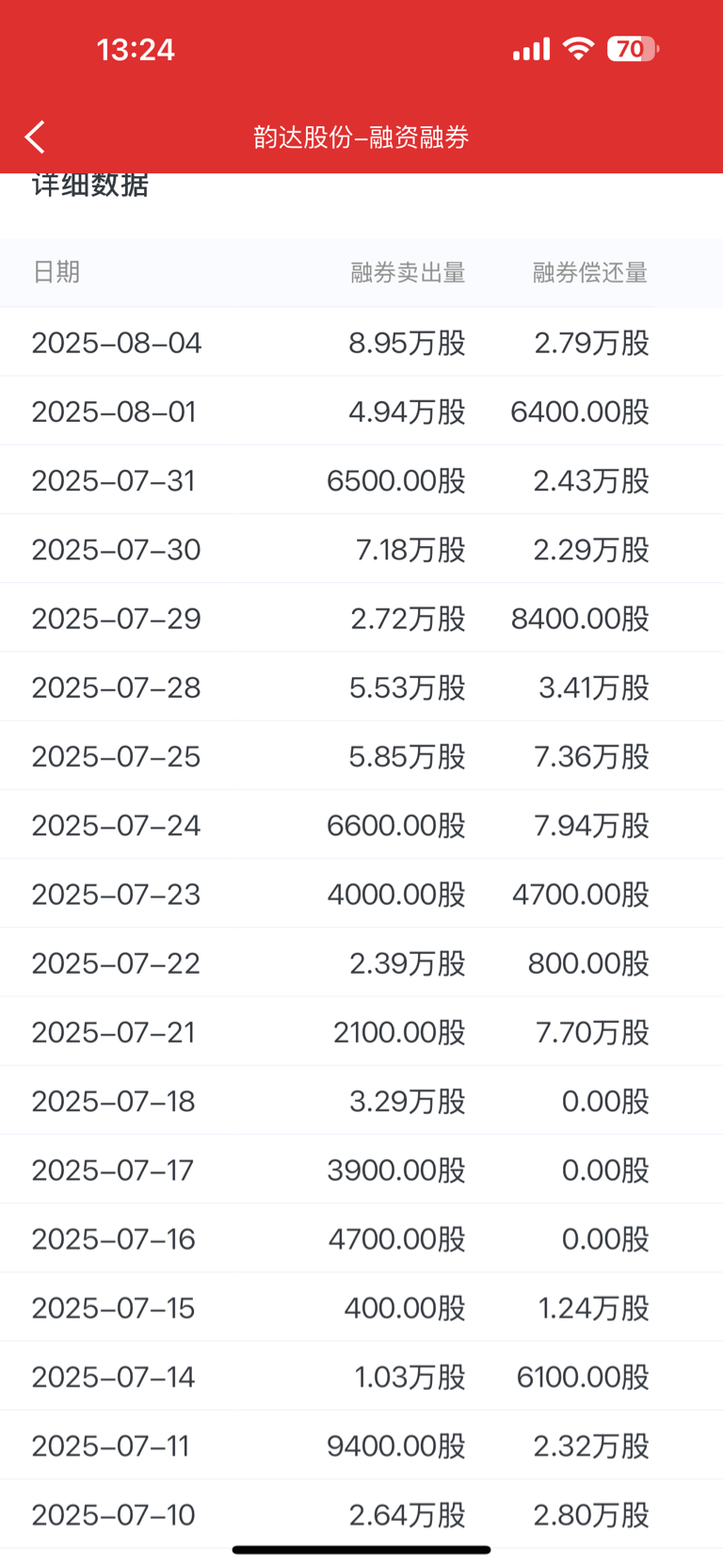The image size is (723, 1568).
Task: Tap the 韵达股份-融资融券 page title
Action: [361, 137]
